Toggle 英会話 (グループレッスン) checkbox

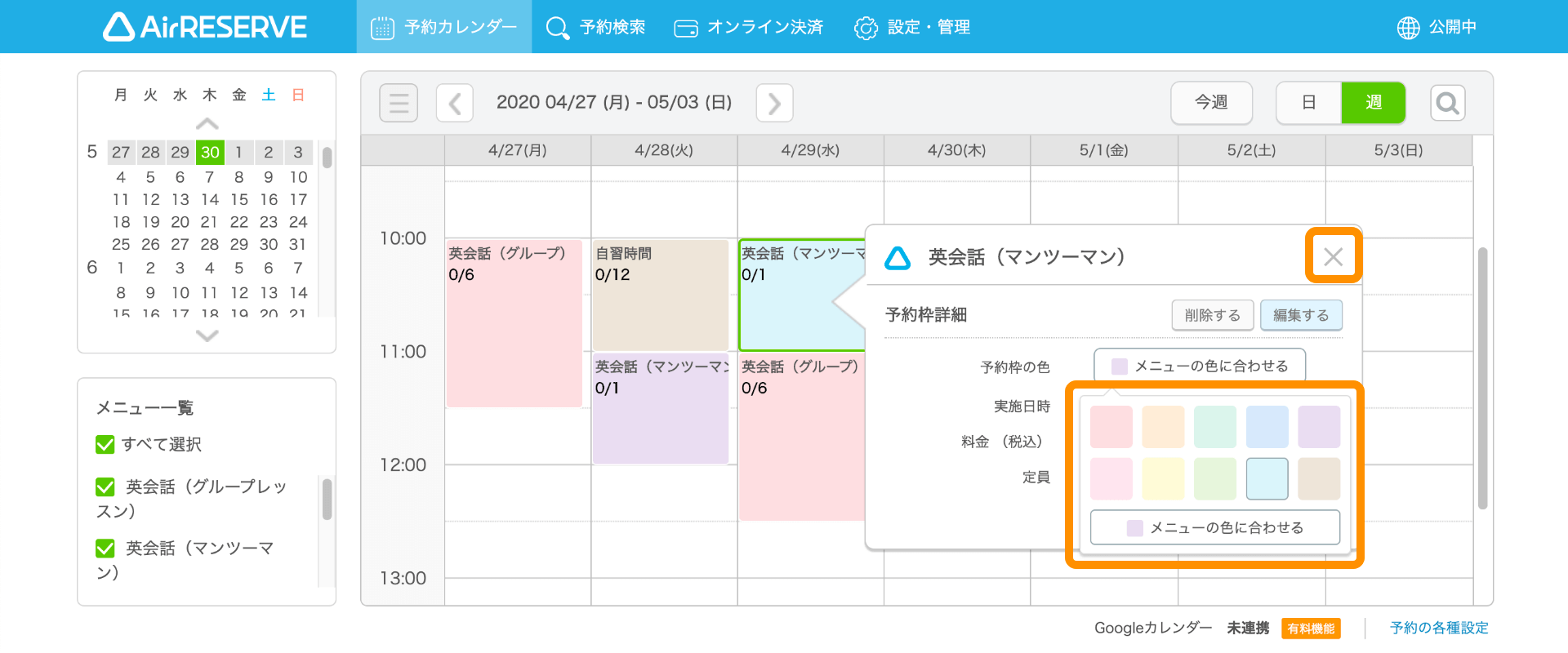coord(105,486)
